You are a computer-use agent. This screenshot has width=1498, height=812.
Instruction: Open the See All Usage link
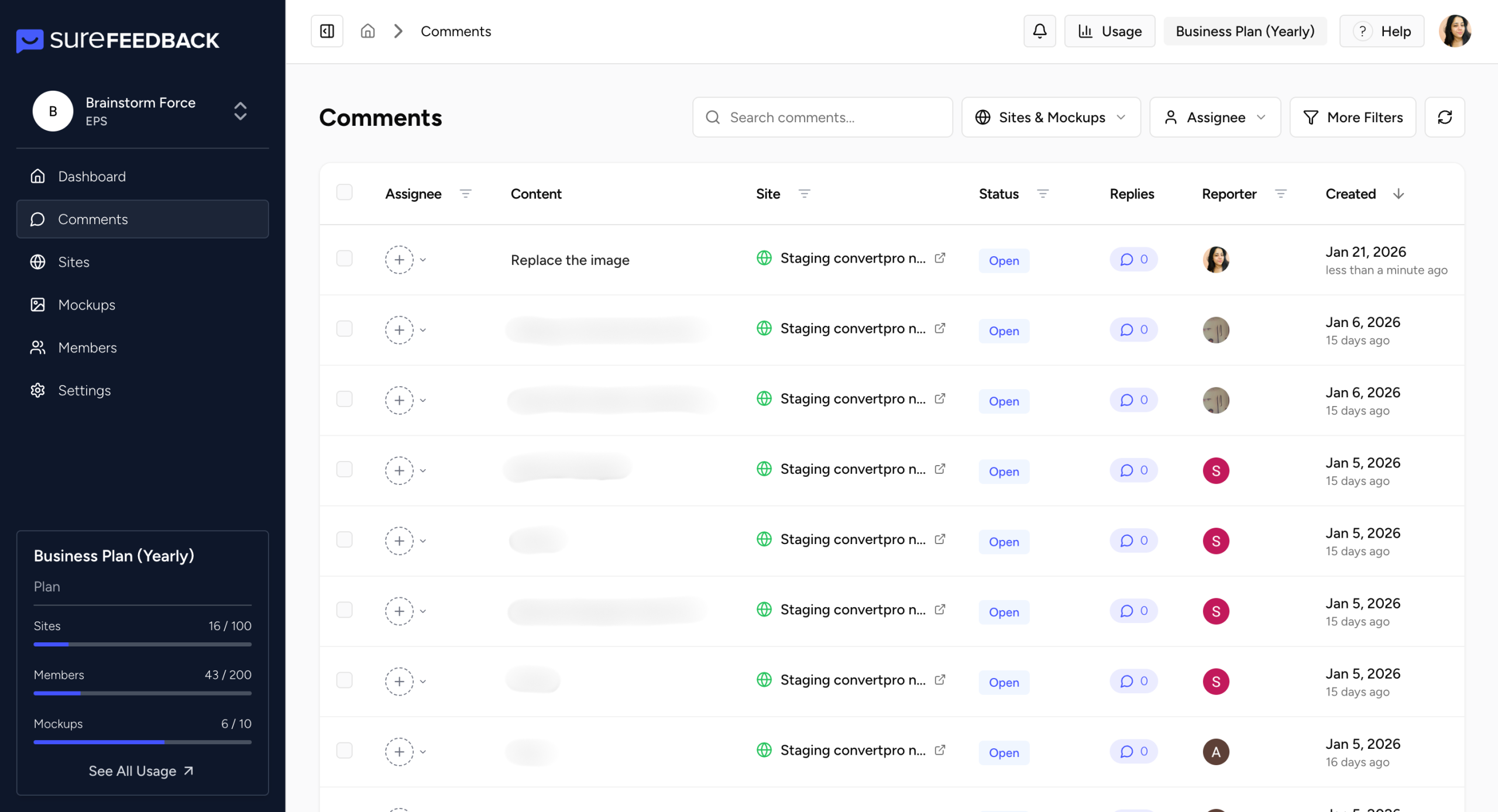click(141, 771)
